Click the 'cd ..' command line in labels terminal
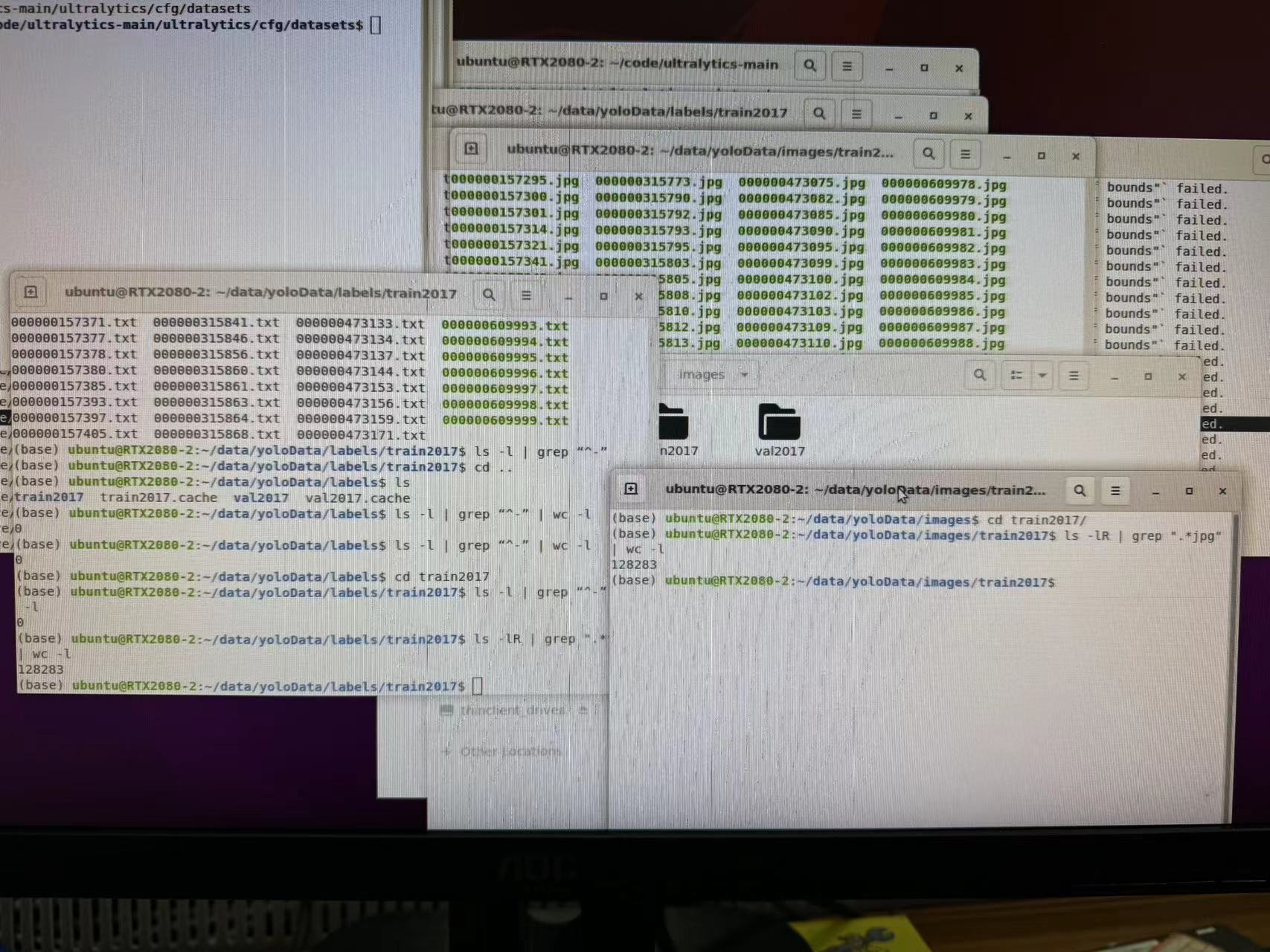The height and width of the screenshot is (952, 1270). 493,467
